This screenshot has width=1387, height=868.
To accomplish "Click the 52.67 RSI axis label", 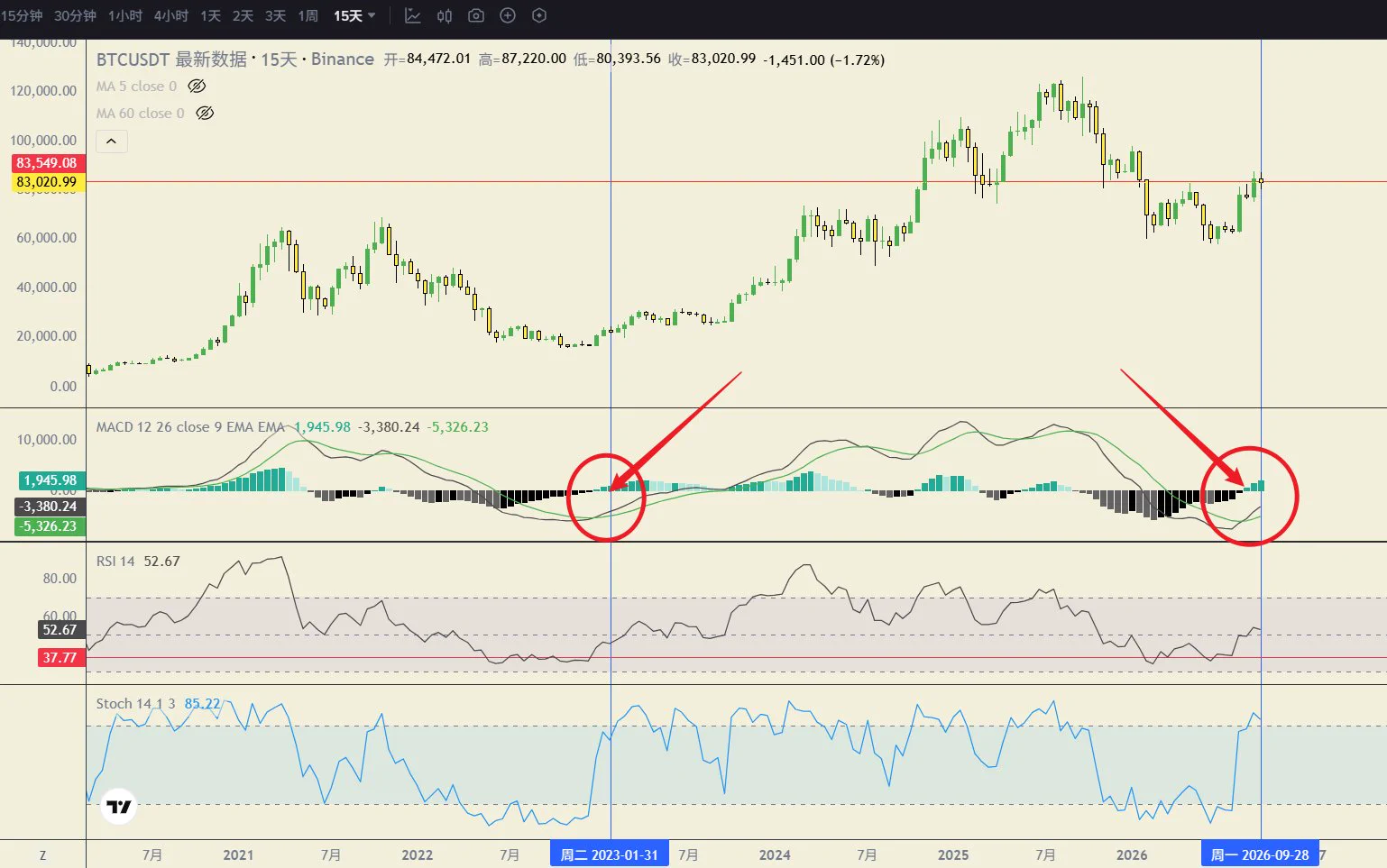I will pyautogui.click(x=61, y=630).
